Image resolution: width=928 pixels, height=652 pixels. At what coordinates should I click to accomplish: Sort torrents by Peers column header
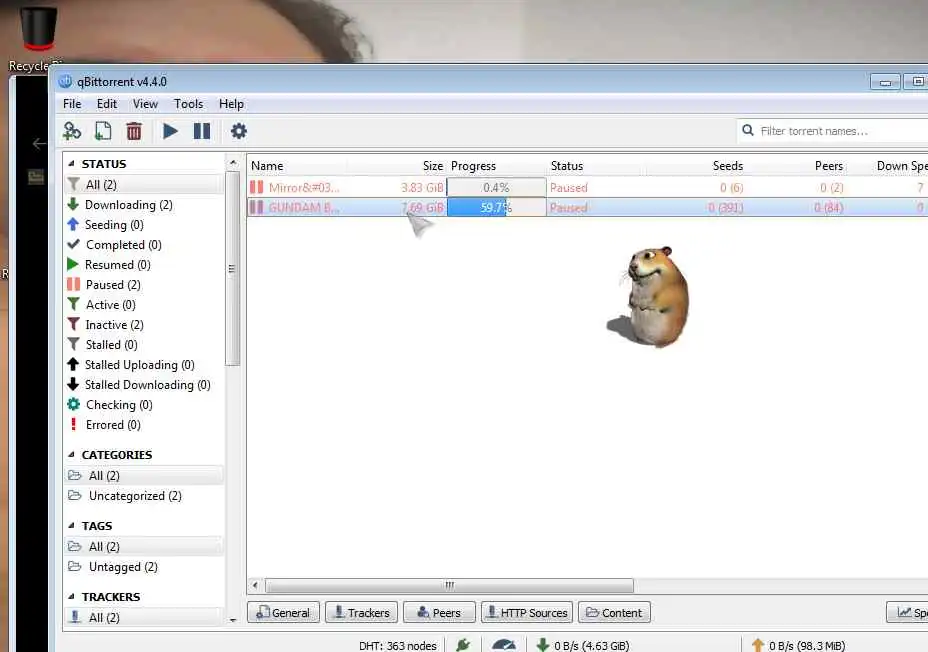(x=796, y=166)
